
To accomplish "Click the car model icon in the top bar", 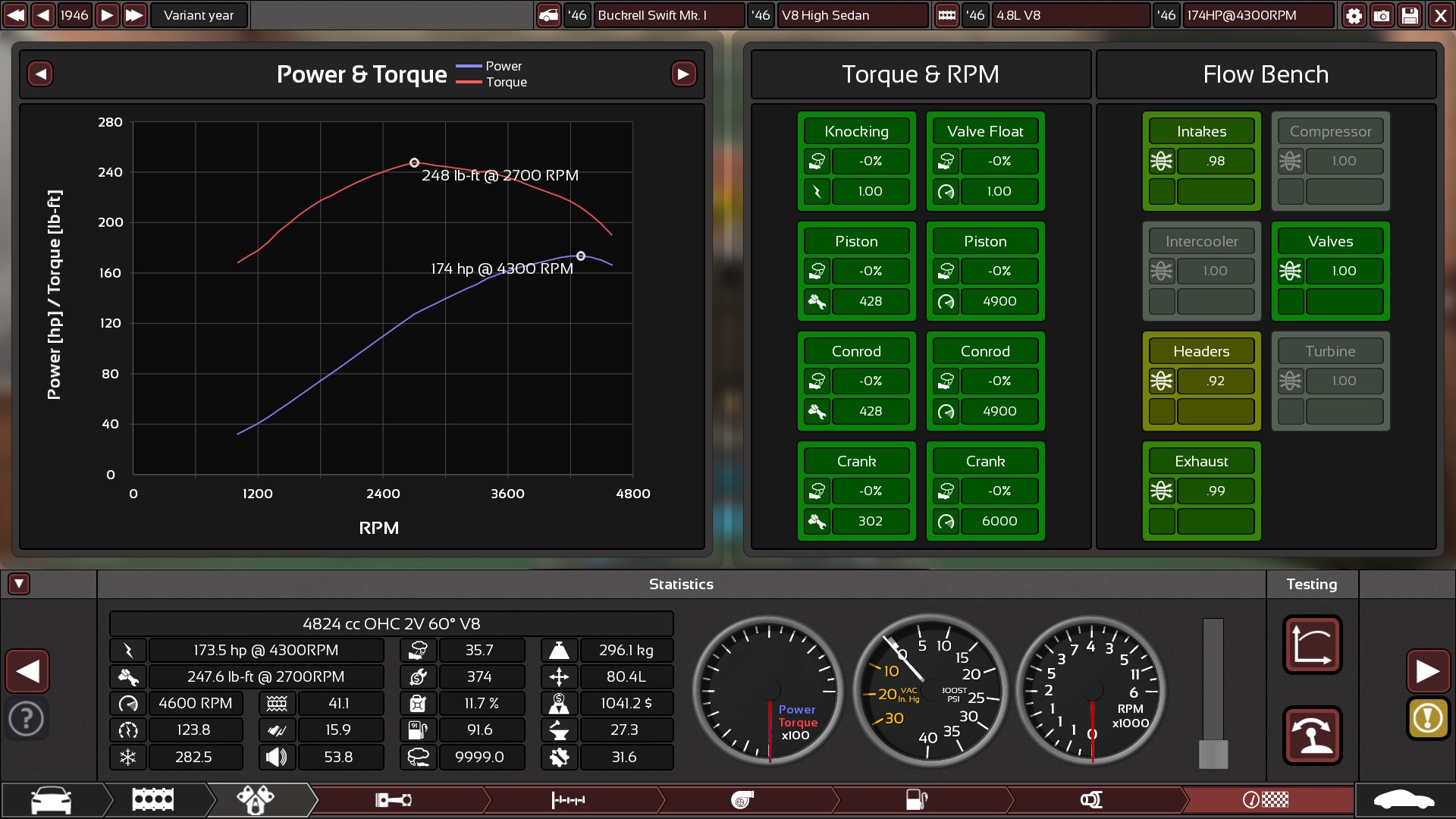I will pos(548,15).
